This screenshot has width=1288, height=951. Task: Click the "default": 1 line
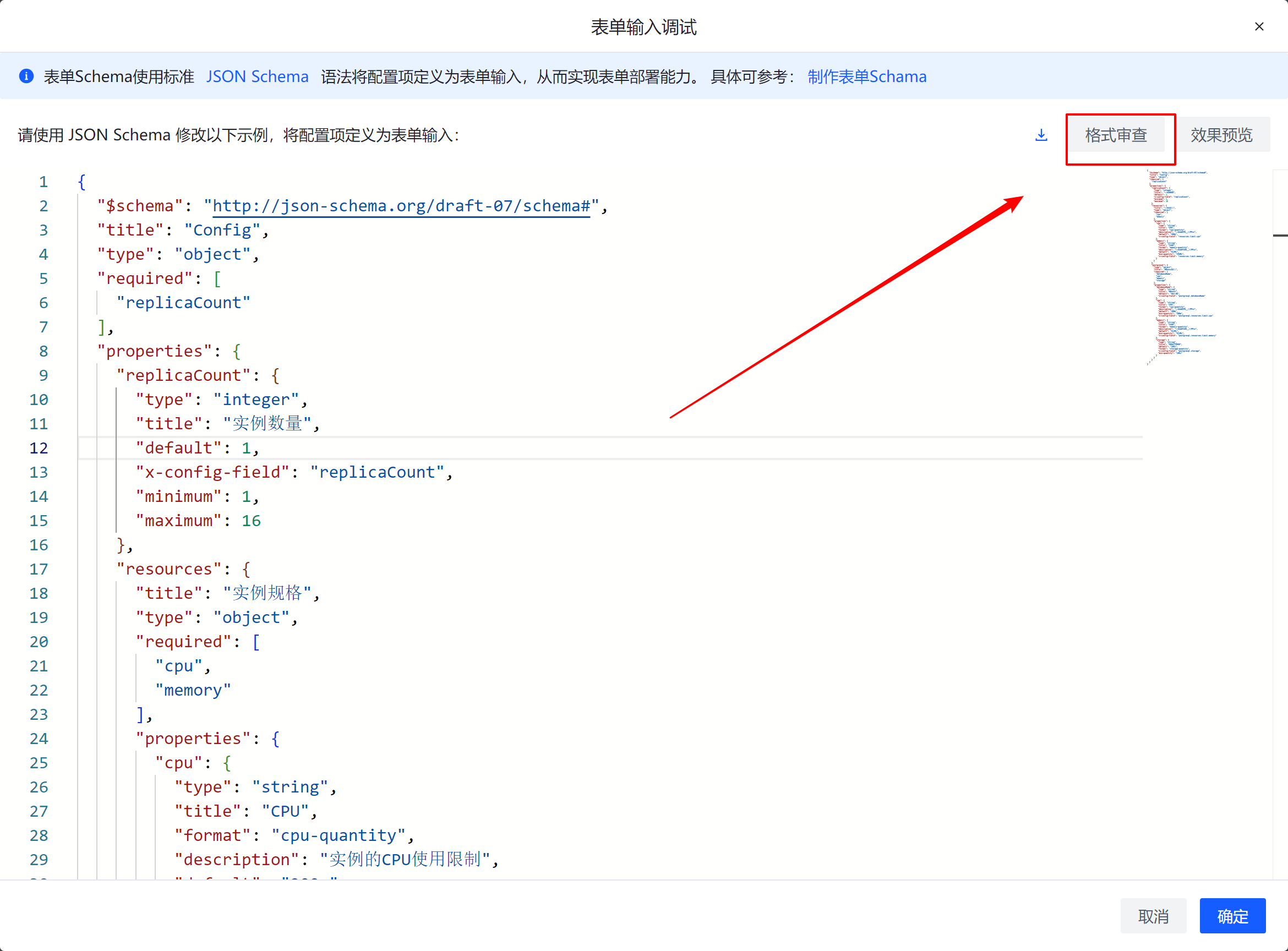click(x=198, y=448)
